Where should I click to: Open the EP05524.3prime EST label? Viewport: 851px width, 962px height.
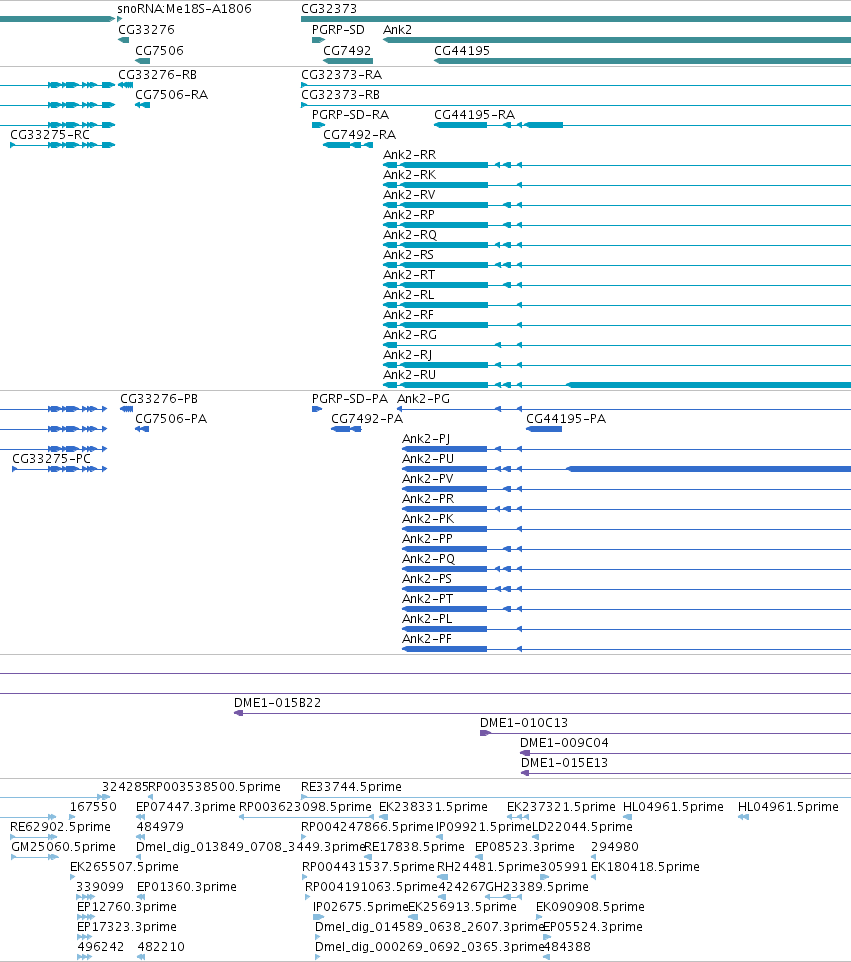pyautogui.click(x=593, y=927)
